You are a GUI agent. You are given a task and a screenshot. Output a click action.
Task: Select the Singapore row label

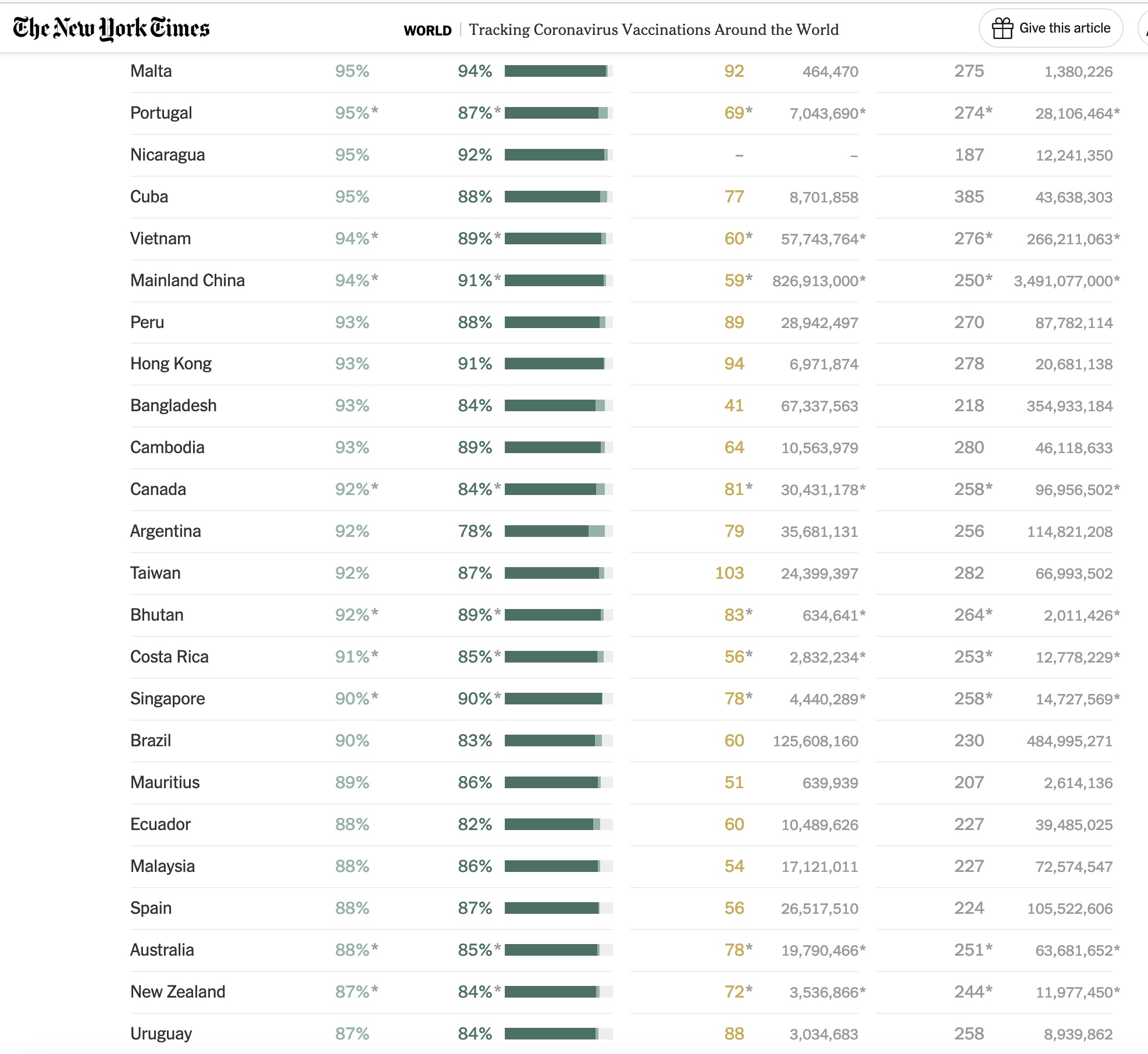point(167,699)
